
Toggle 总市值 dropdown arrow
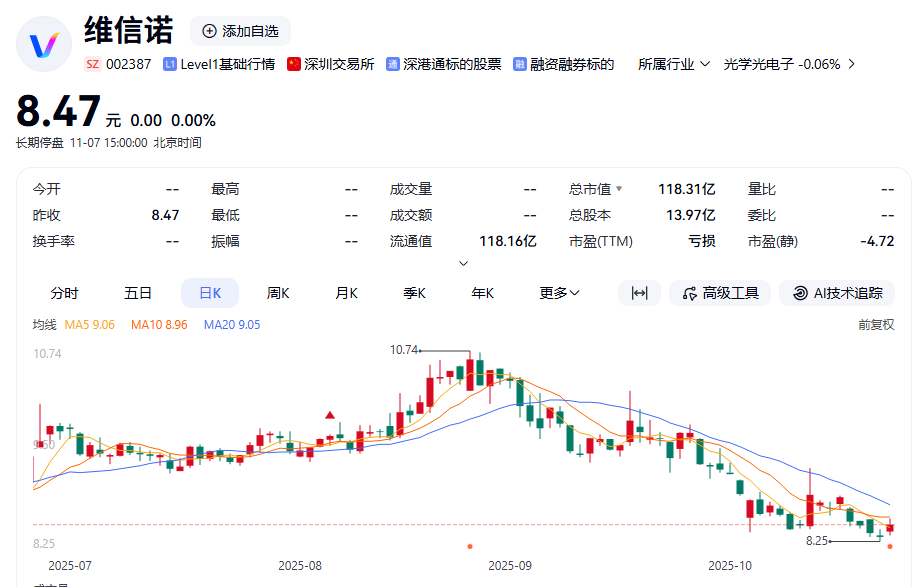(619, 189)
